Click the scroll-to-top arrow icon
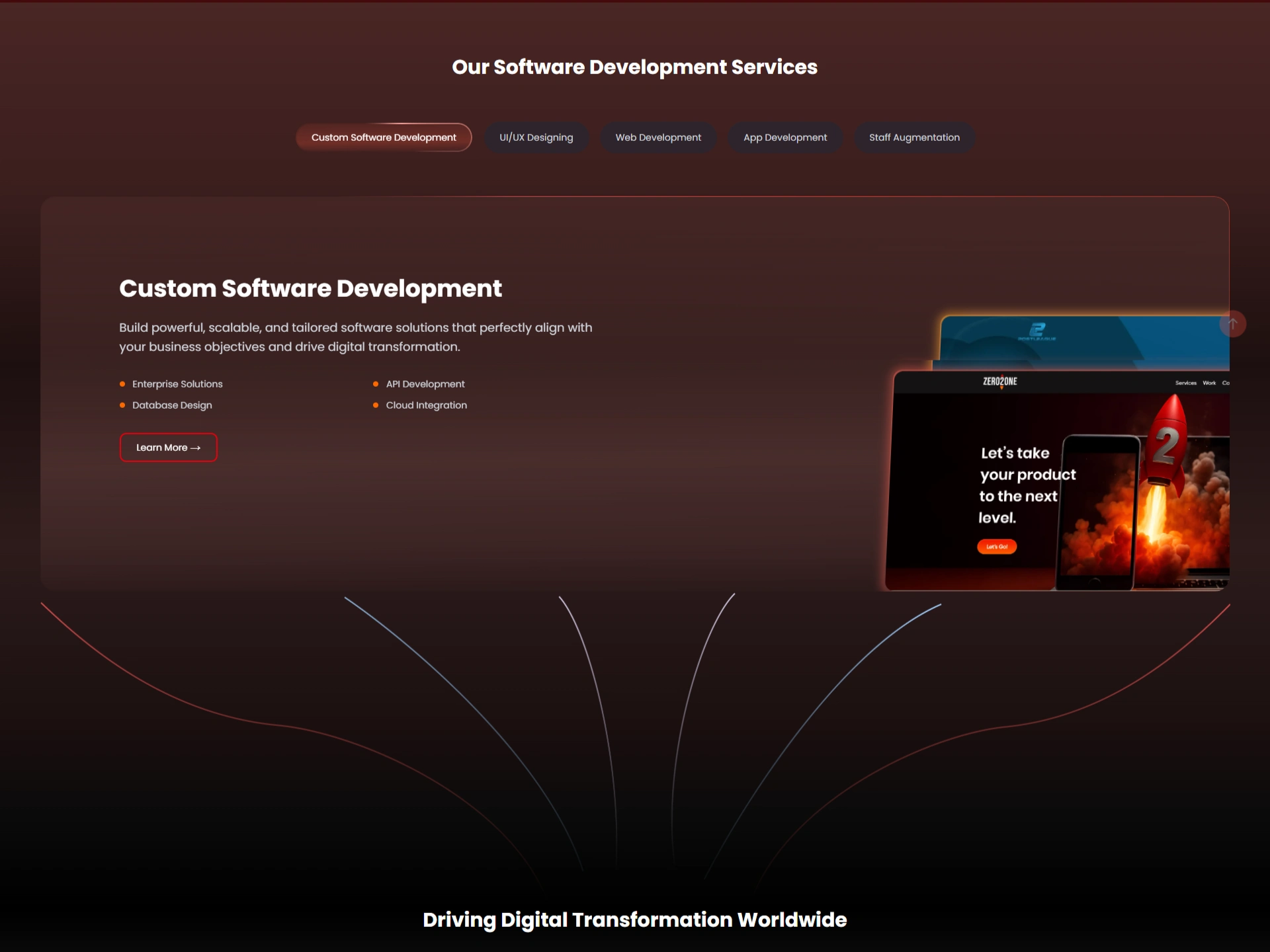 [x=1232, y=324]
